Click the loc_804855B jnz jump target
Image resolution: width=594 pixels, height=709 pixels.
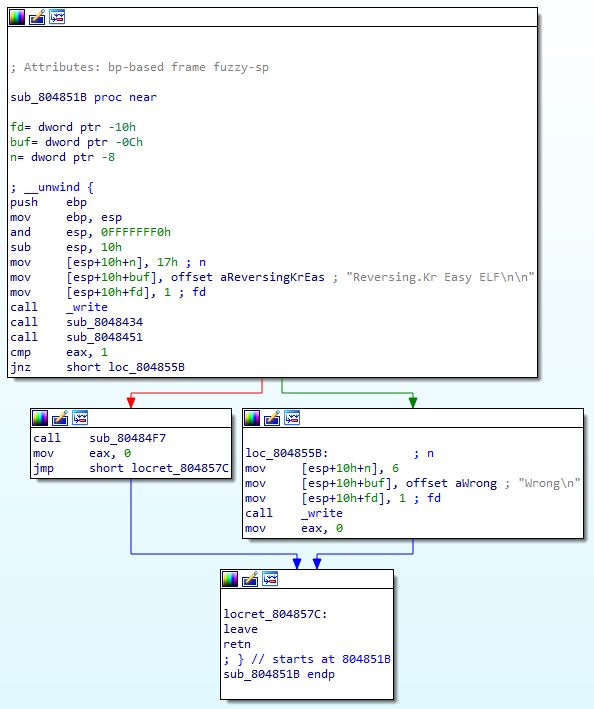pyautogui.click(x=146, y=367)
